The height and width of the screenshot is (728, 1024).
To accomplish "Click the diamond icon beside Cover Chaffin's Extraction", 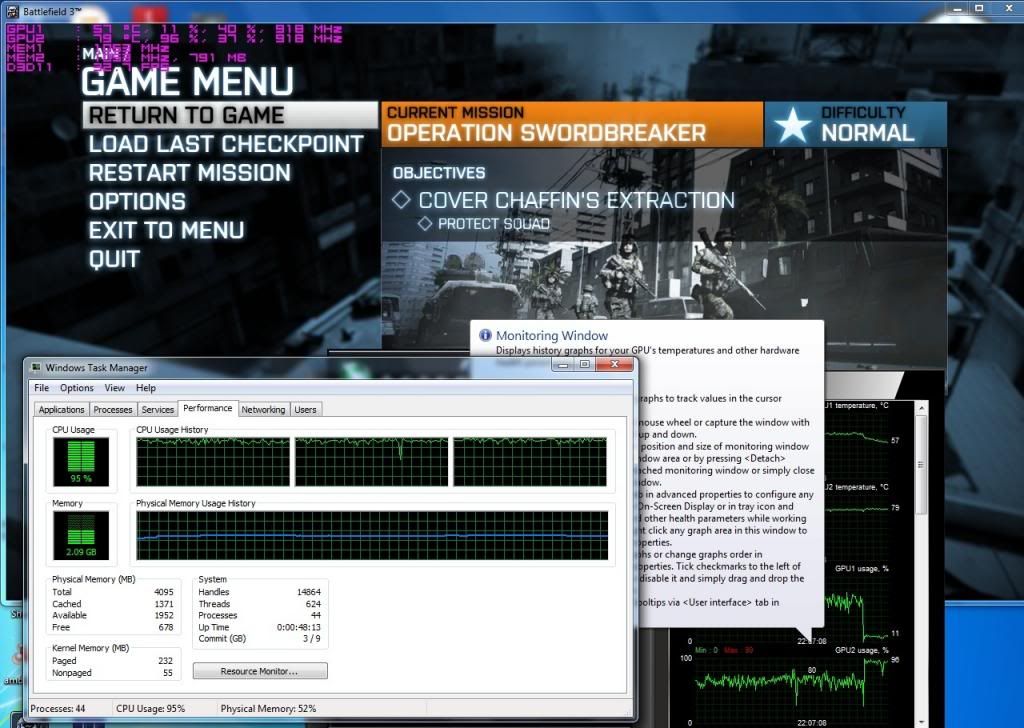I will [x=401, y=200].
